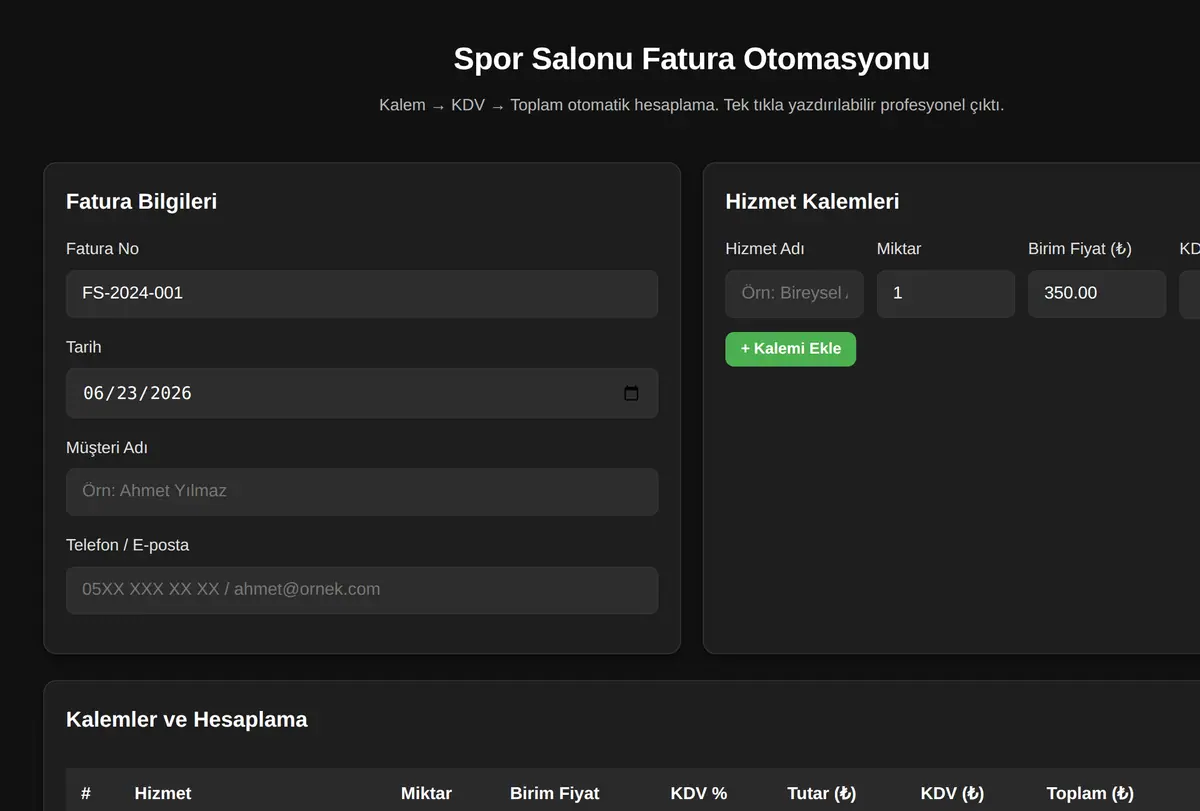Click the Hizmet Kalemleri heading
Screen dimensions: 1200x811
click(x=812, y=201)
